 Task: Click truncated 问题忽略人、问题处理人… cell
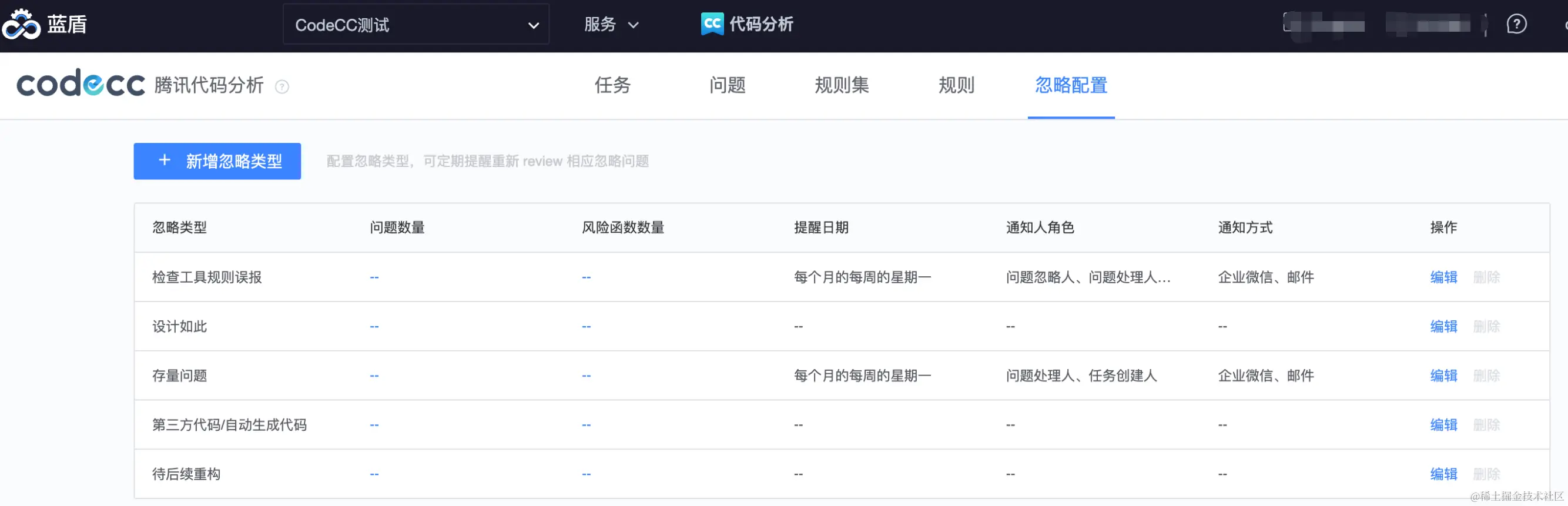pyautogui.click(x=1088, y=277)
